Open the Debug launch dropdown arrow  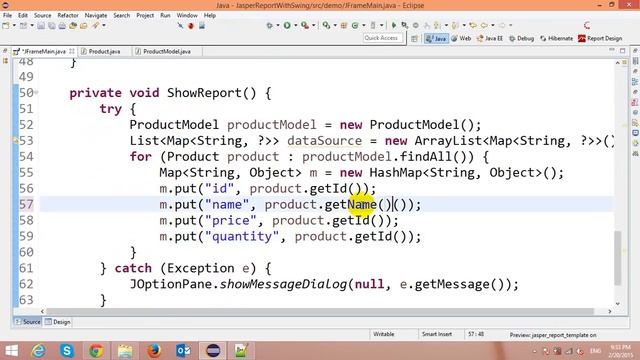tap(278, 26)
